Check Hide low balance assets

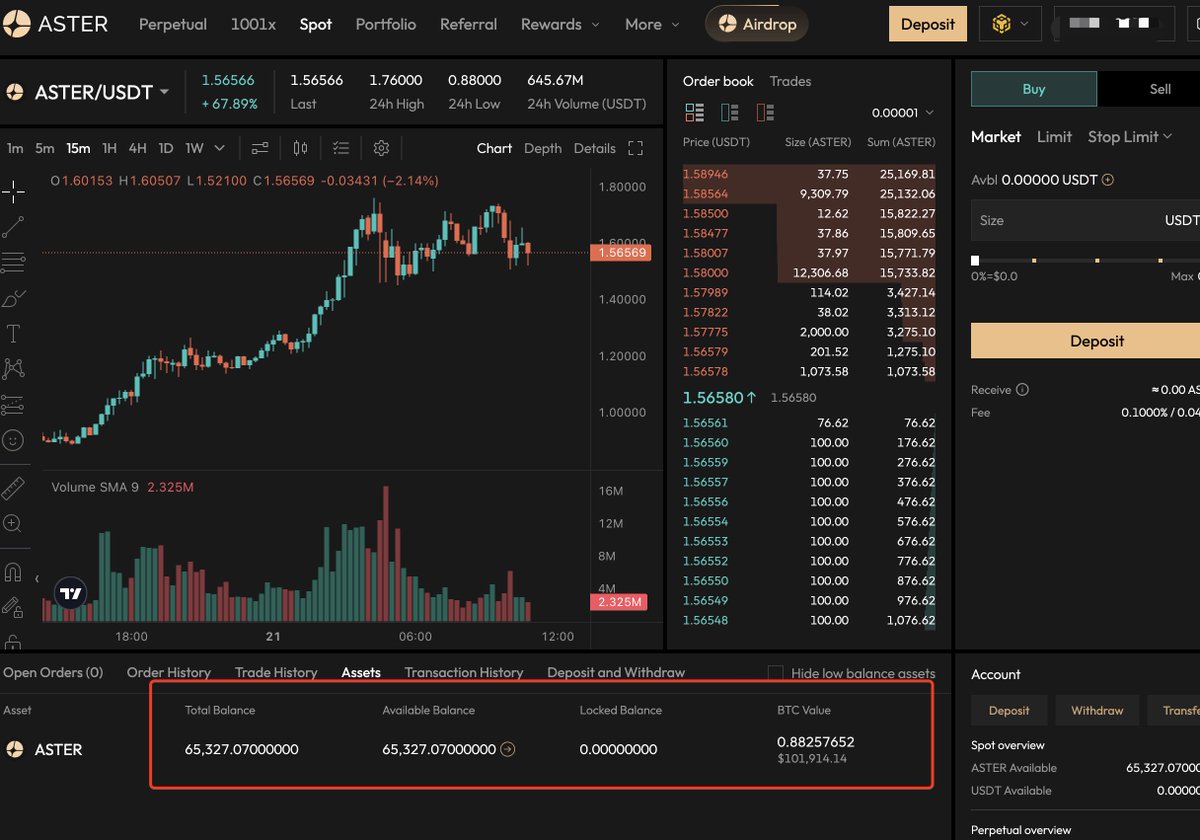pyautogui.click(x=775, y=673)
